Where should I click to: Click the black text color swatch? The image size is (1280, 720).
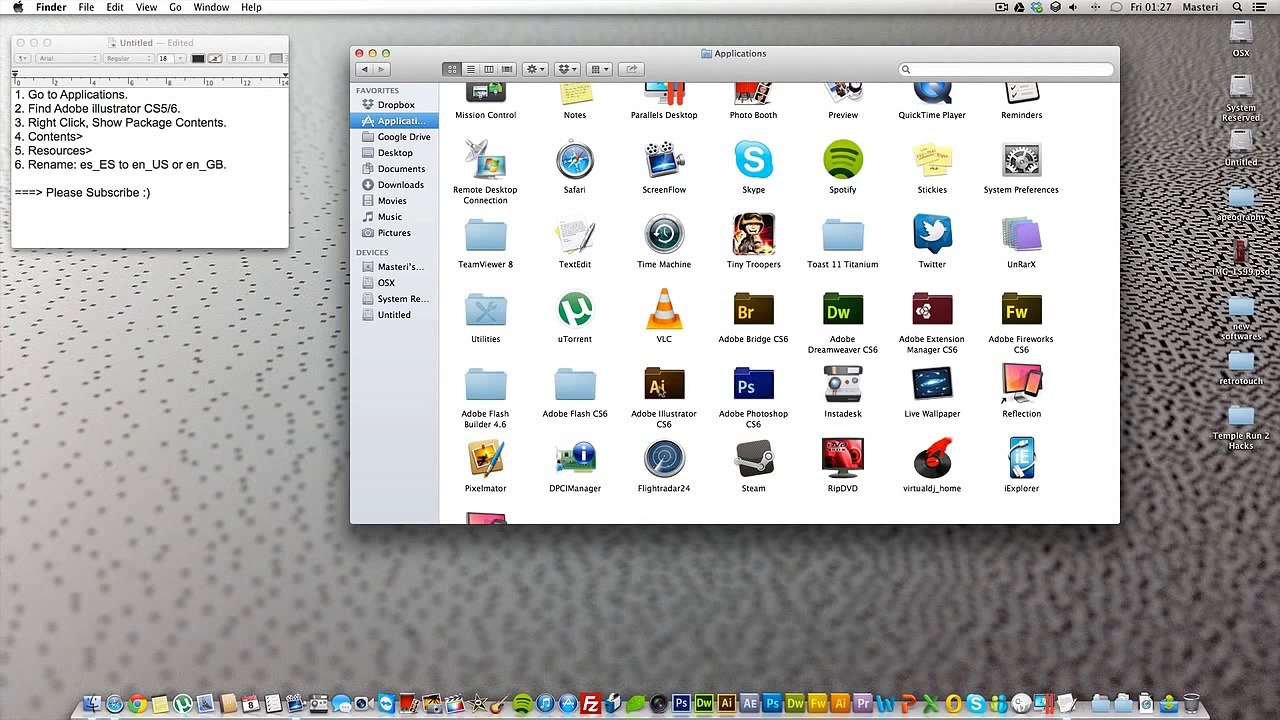tap(198, 59)
